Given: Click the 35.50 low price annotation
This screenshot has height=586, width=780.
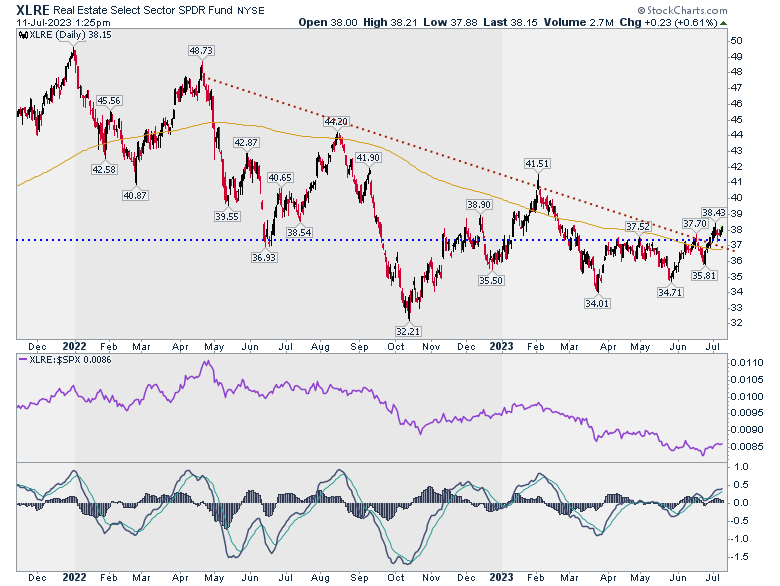Looking at the screenshot, I should (x=491, y=281).
